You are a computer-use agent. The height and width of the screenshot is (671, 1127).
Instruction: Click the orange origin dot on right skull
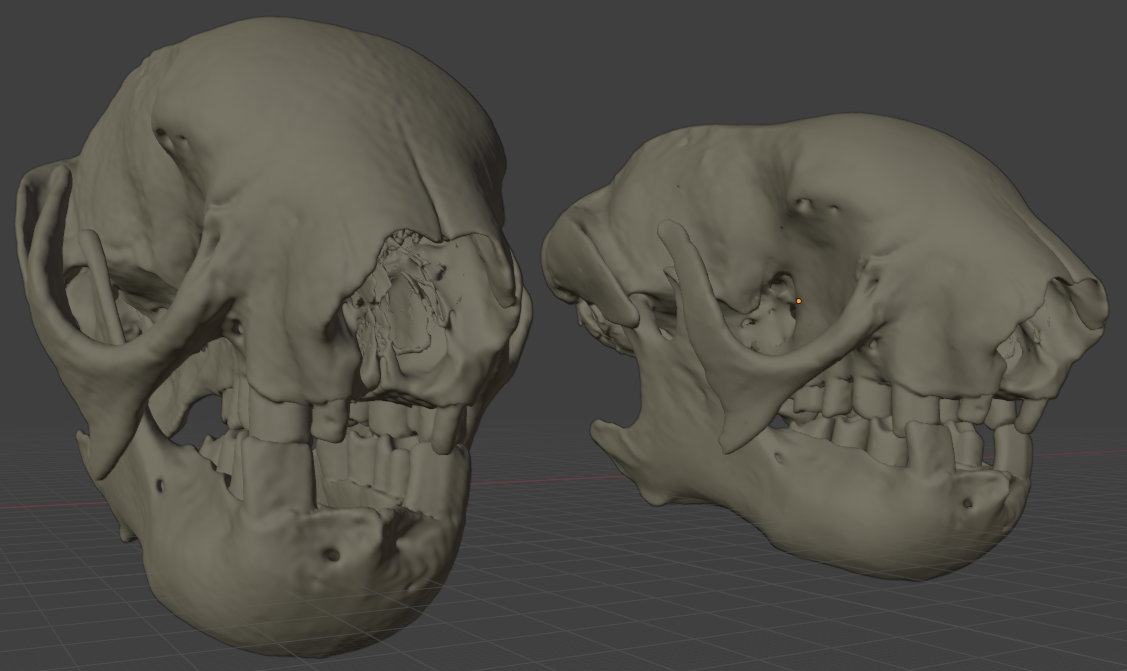(x=799, y=301)
